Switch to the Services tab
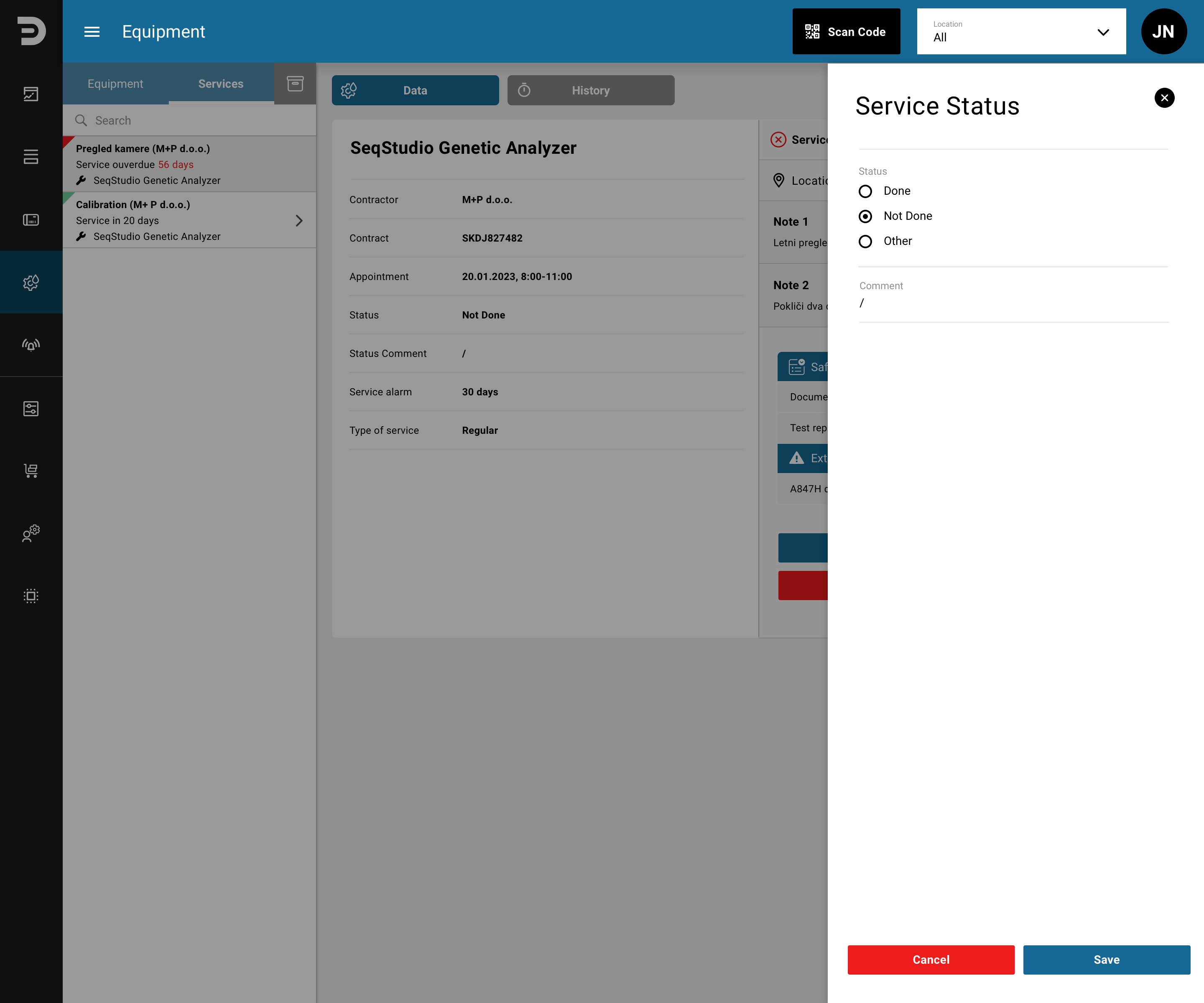The image size is (1204, 1003). [221, 84]
